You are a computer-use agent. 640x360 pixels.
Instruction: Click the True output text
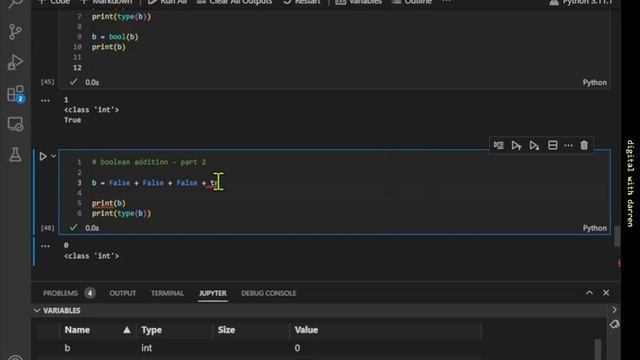coord(72,120)
